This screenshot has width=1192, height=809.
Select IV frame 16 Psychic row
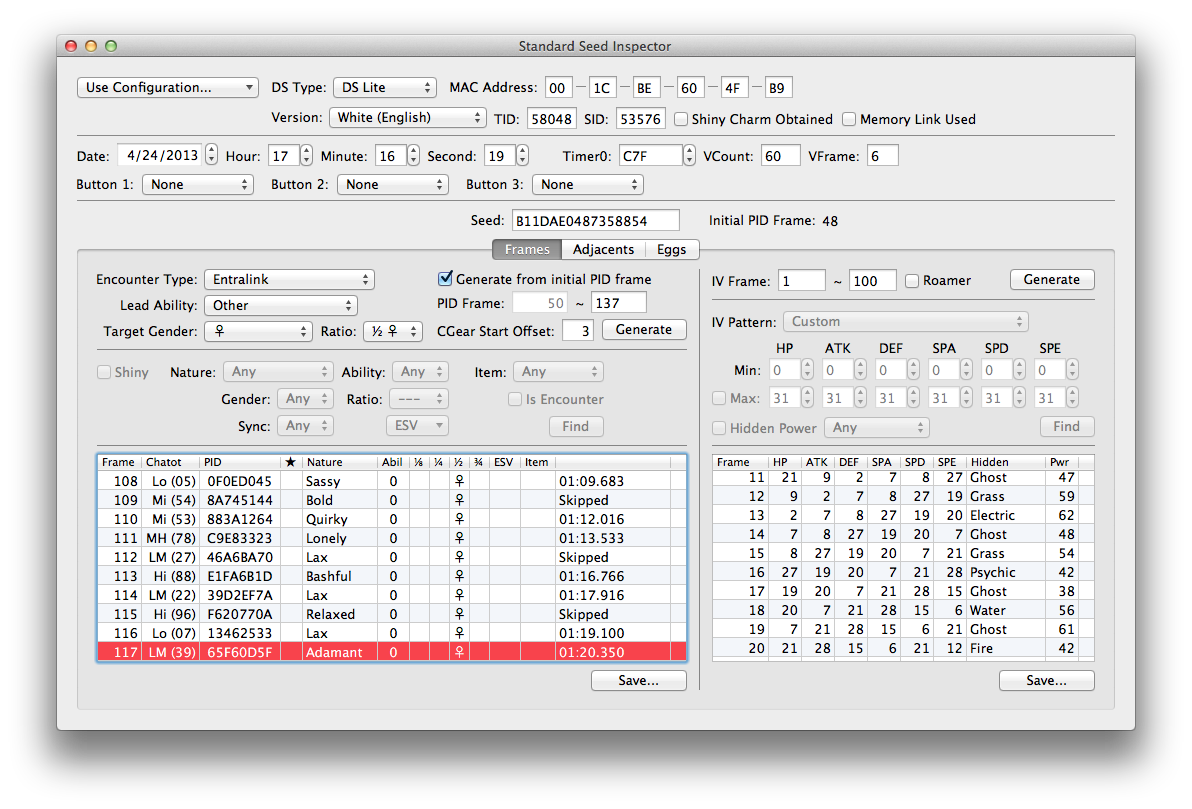pyautogui.click(x=903, y=573)
